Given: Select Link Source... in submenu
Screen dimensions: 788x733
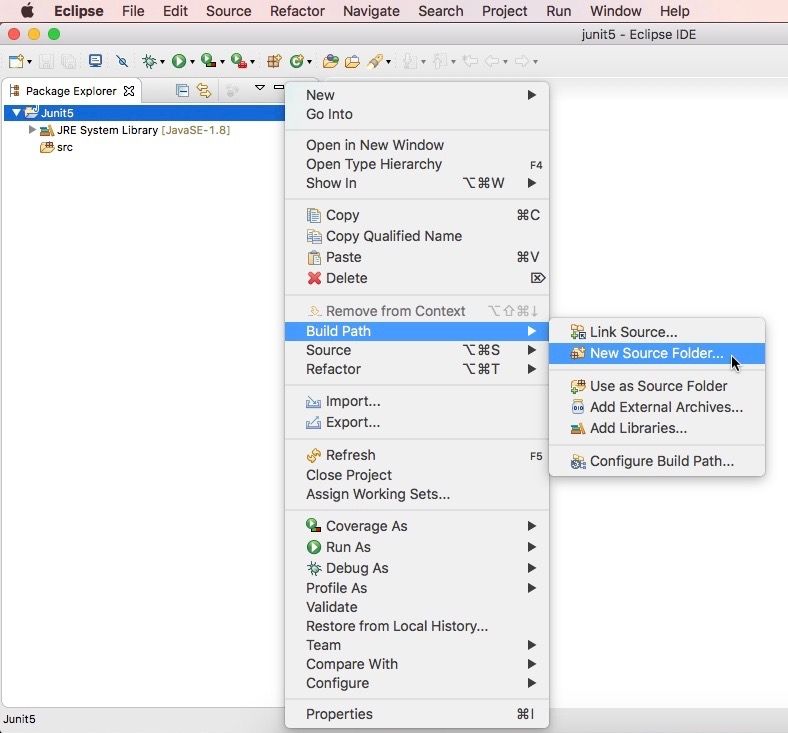Looking at the screenshot, I should [x=657, y=332].
